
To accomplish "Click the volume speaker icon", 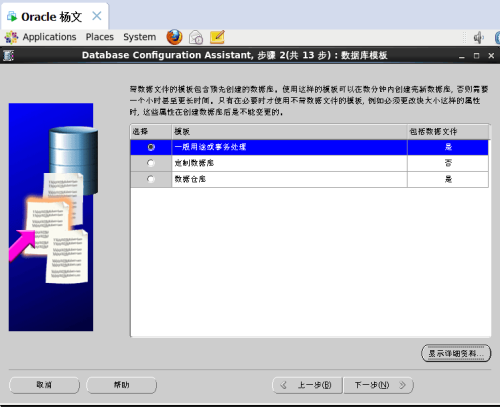I will 479,38.
